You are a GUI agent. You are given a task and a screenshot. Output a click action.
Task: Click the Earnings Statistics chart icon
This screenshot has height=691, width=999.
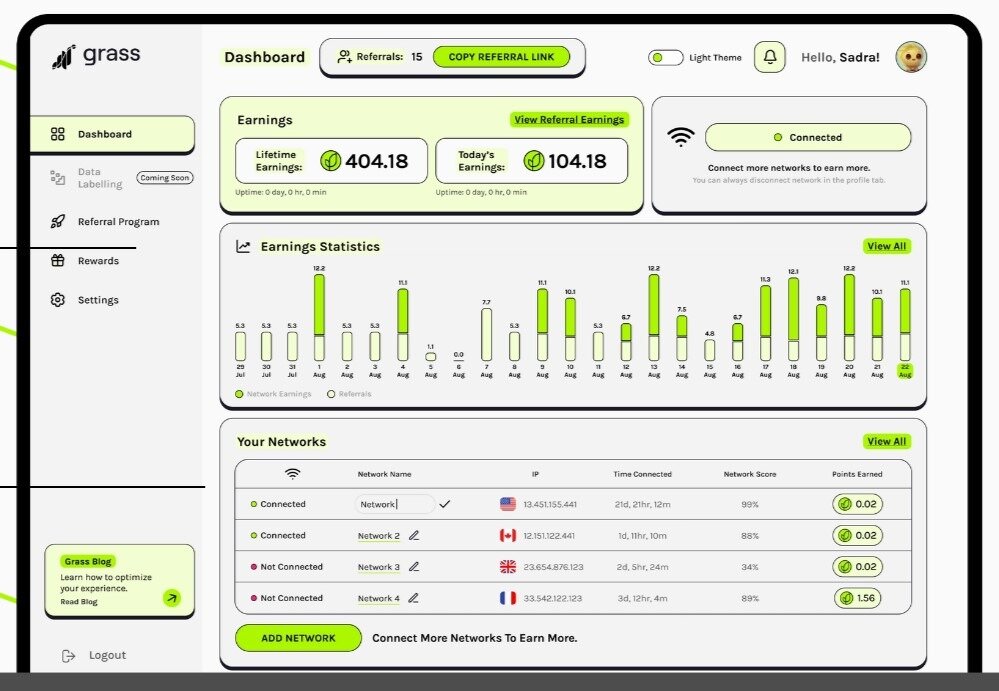[243, 246]
